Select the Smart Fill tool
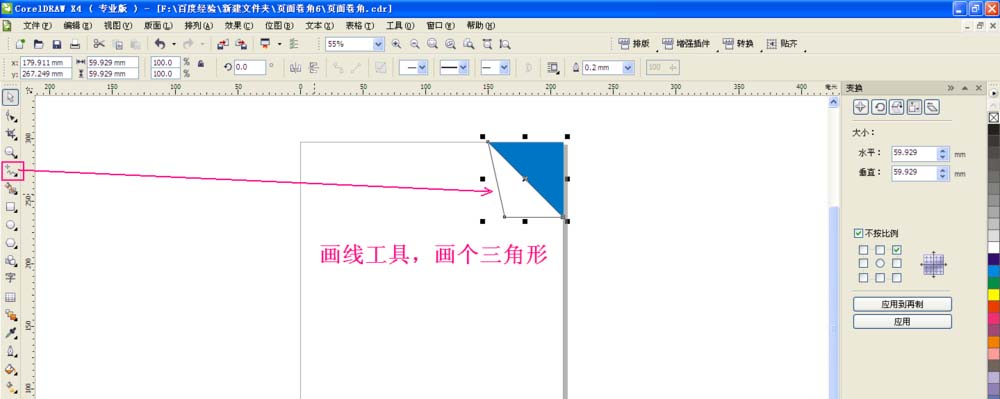The image size is (1000, 399). 11,189
